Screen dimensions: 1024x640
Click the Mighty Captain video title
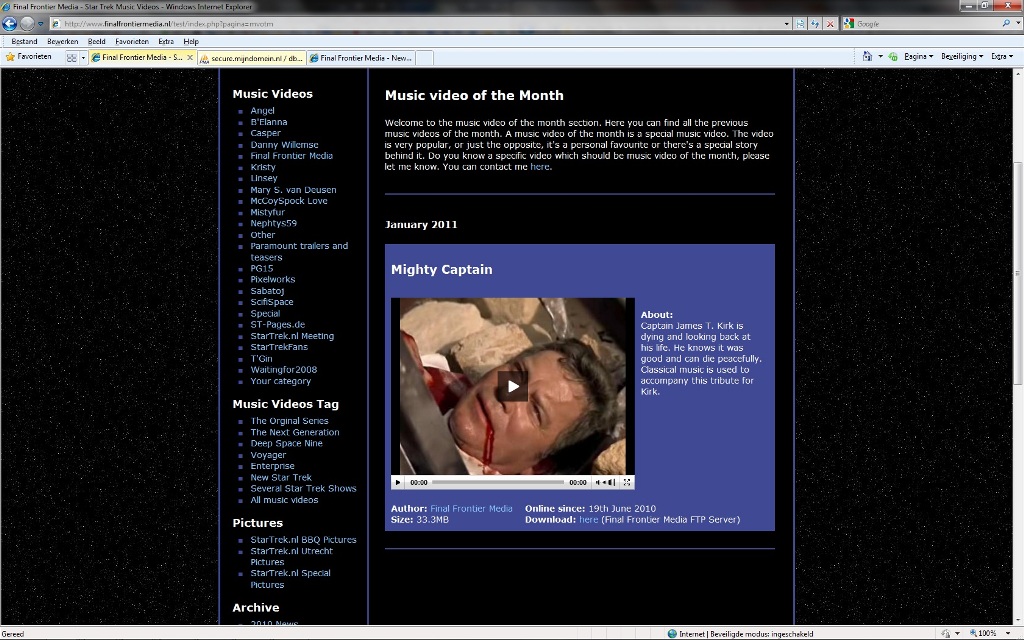pos(441,270)
